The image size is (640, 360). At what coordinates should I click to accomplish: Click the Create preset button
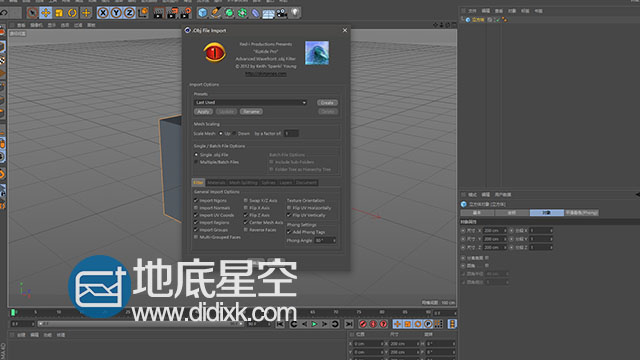(x=327, y=102)
